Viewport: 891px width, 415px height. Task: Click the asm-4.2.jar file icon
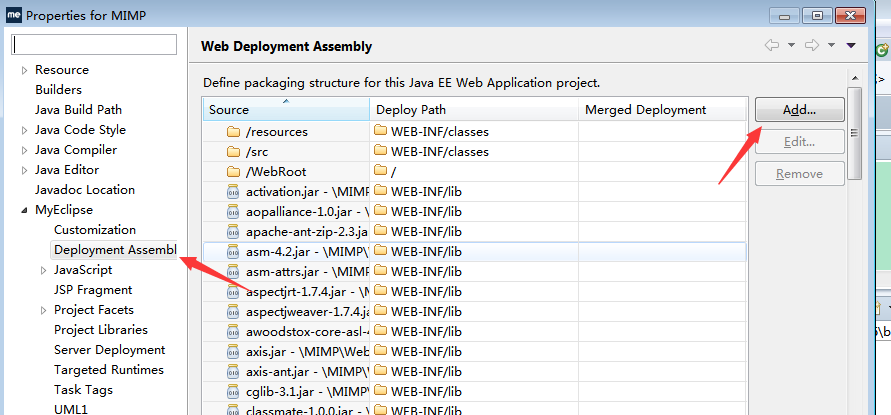[x=234, y=251]
